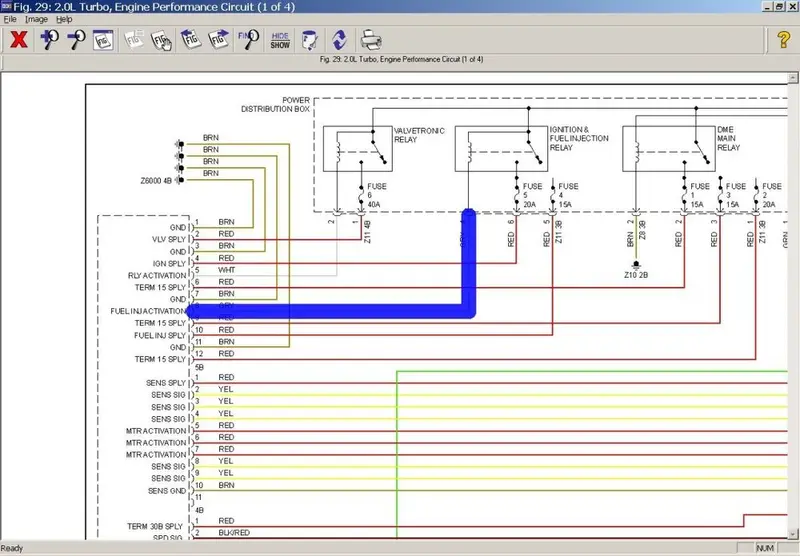Select the Fuse 3 15A label

pyautogui.click(x=735, y=195)
